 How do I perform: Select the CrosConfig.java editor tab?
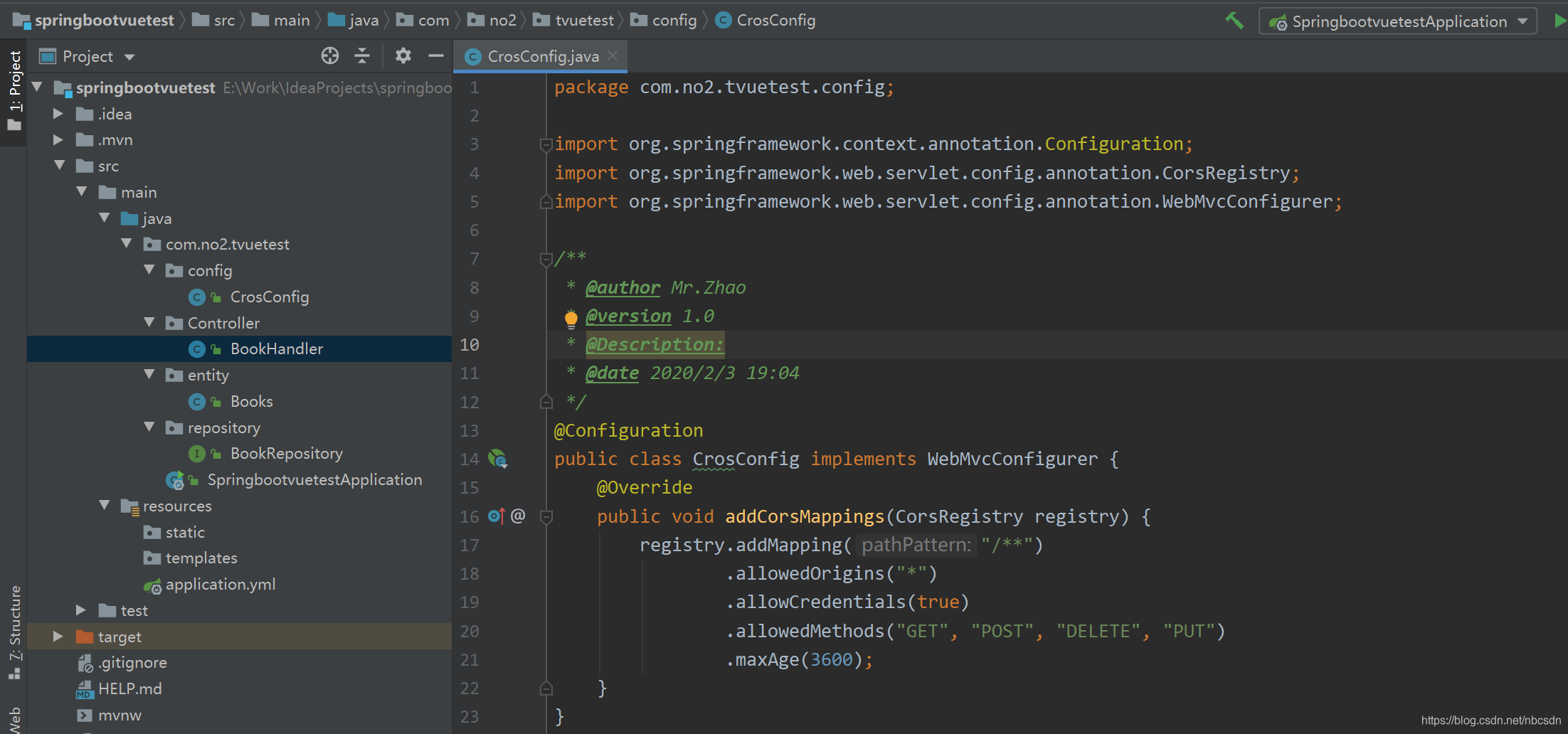pos(541,56)
